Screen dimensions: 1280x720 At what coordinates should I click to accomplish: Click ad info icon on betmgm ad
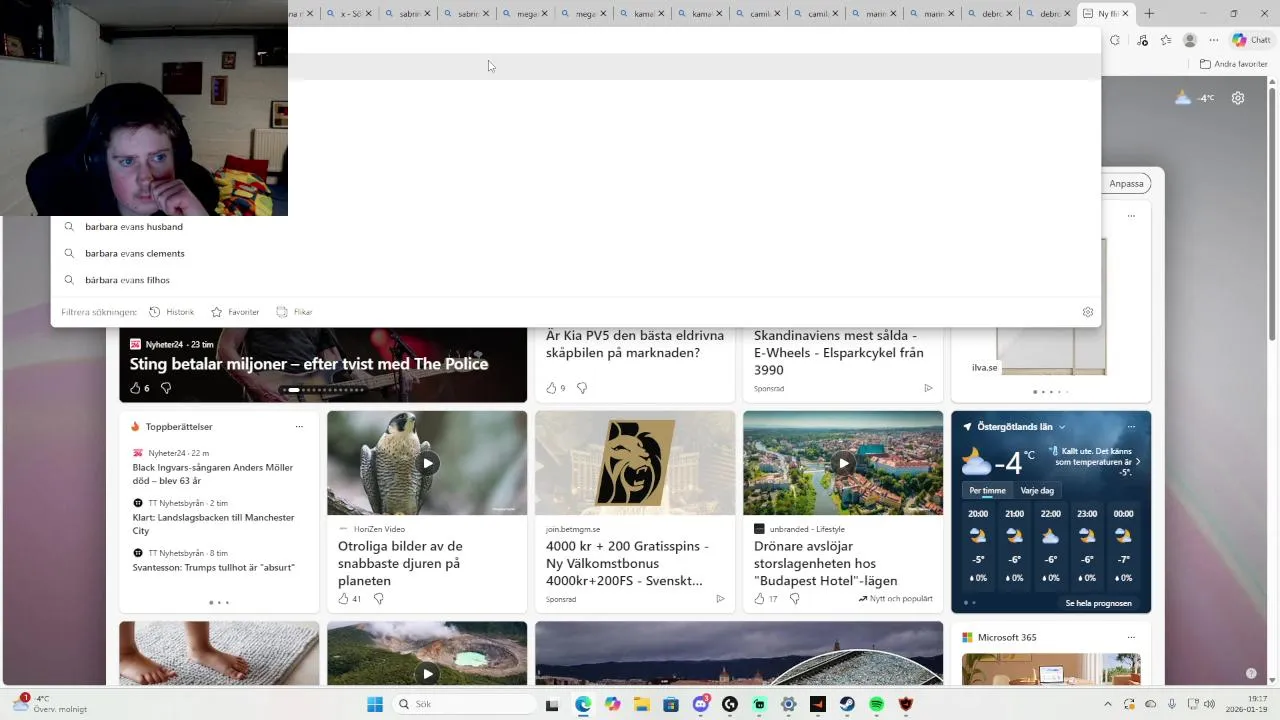720,599
